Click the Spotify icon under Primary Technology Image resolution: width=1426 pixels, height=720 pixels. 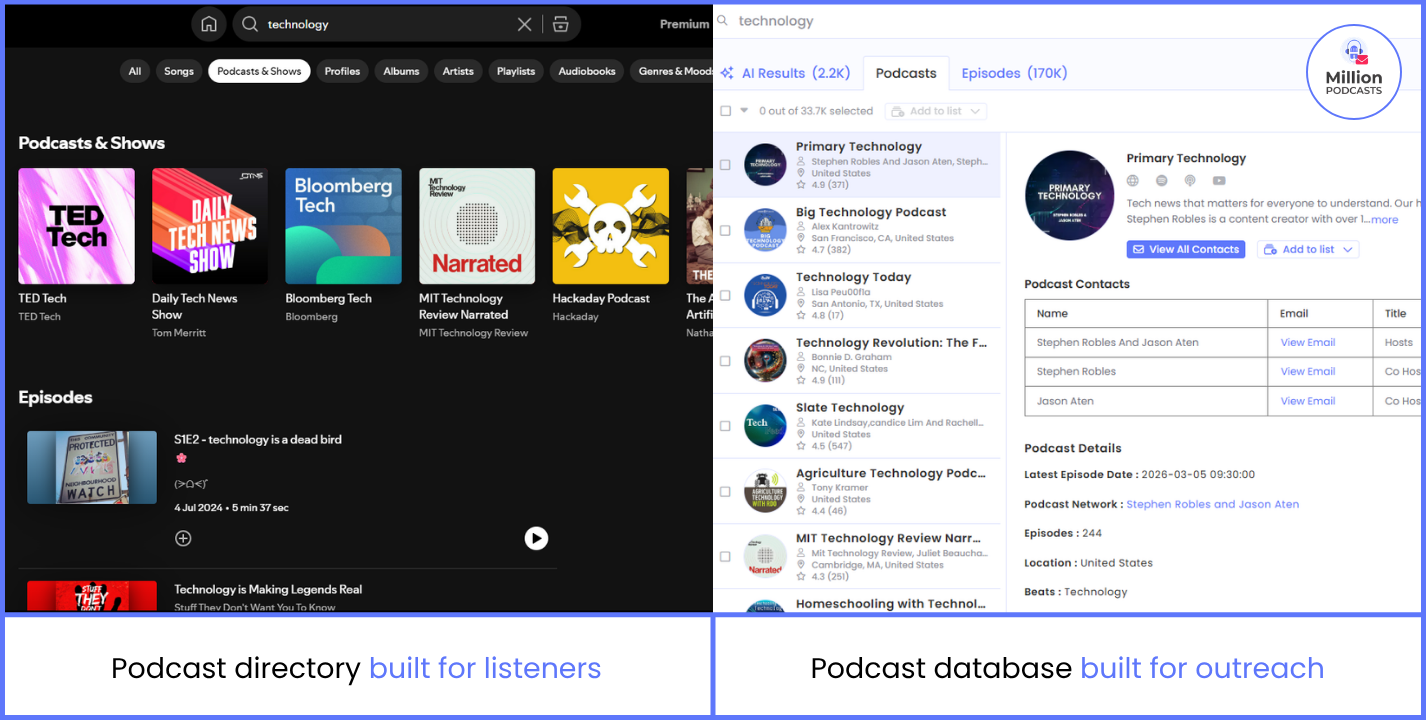tap(1161, 181)
